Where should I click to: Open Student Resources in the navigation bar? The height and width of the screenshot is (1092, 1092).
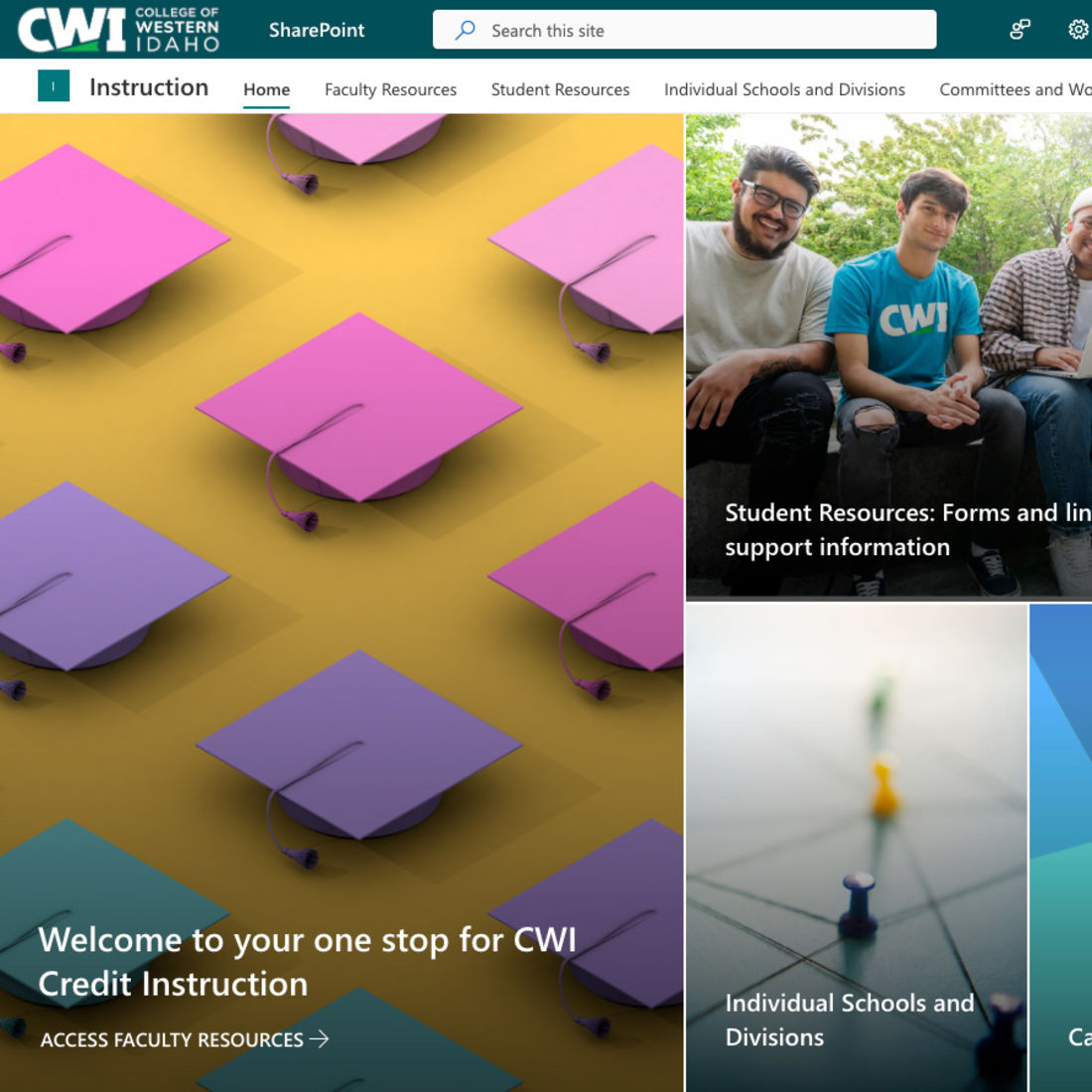tap(560, 89)
